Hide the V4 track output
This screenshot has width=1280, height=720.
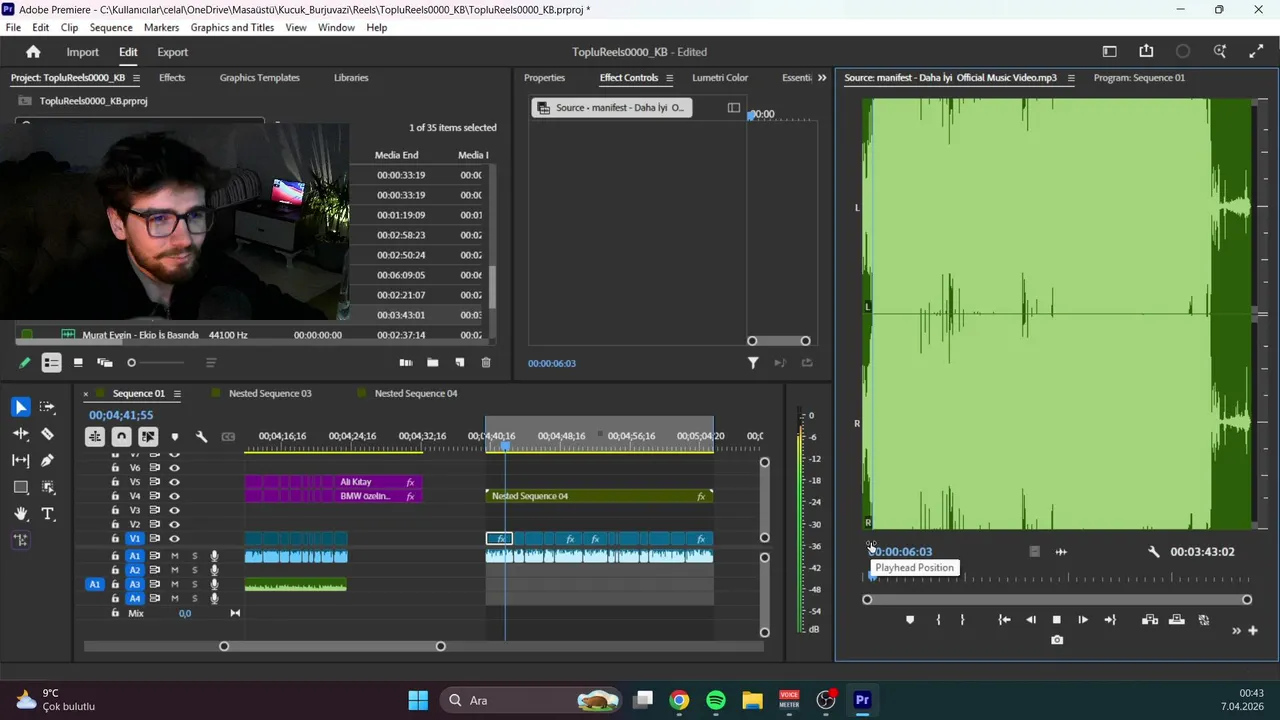pyautogui.click(x=174, y=496)
